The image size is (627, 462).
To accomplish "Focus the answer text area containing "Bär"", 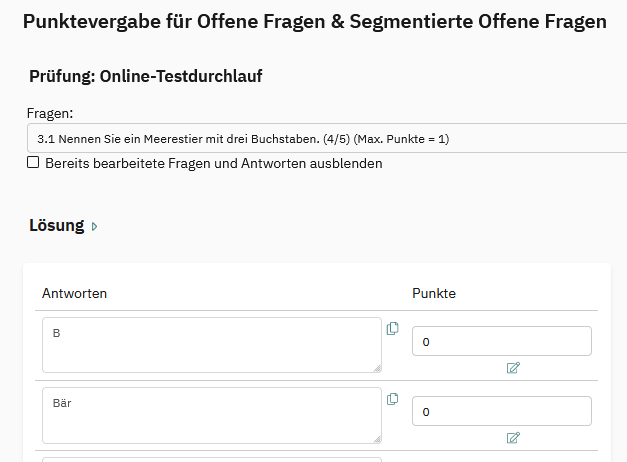I will 211,415.
